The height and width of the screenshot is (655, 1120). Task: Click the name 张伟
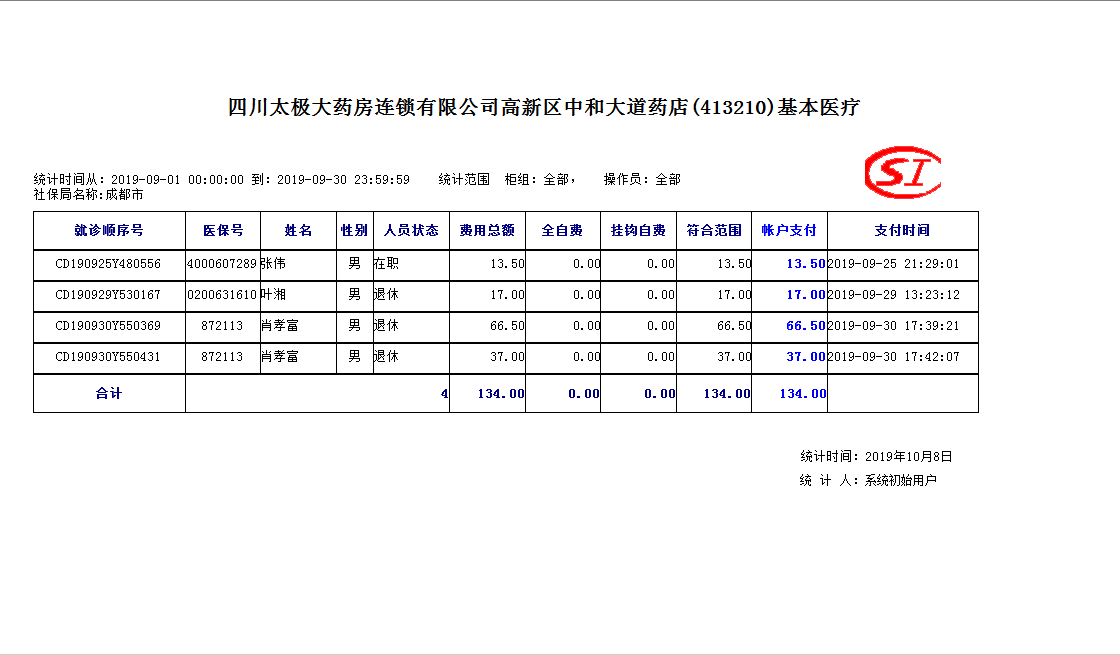[274, 264]
